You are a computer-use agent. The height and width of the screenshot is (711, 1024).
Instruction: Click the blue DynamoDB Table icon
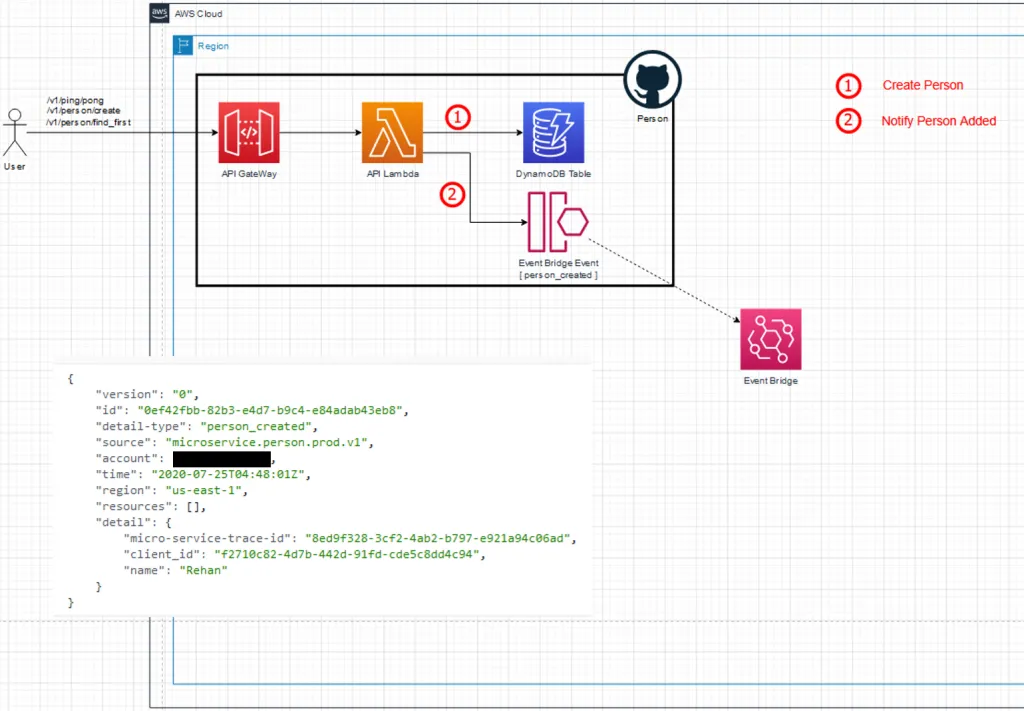(x=553, y=132)
